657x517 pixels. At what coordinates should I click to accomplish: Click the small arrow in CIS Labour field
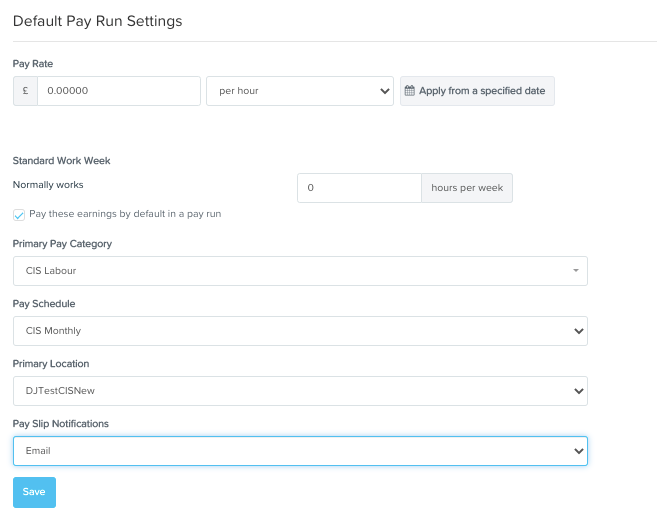575,271
